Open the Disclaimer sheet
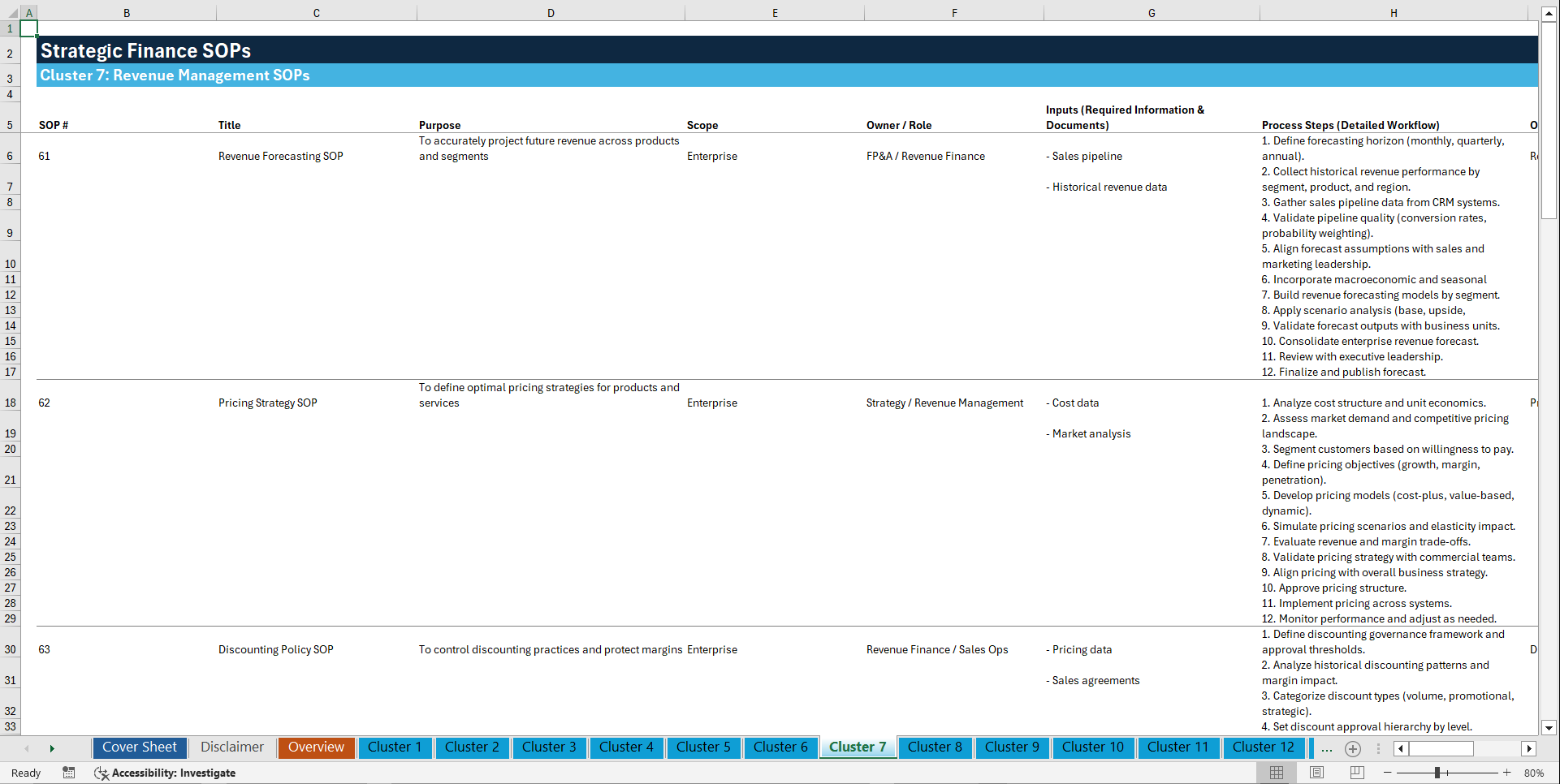This screenshot has width=1560, height=784. (231, 747)
